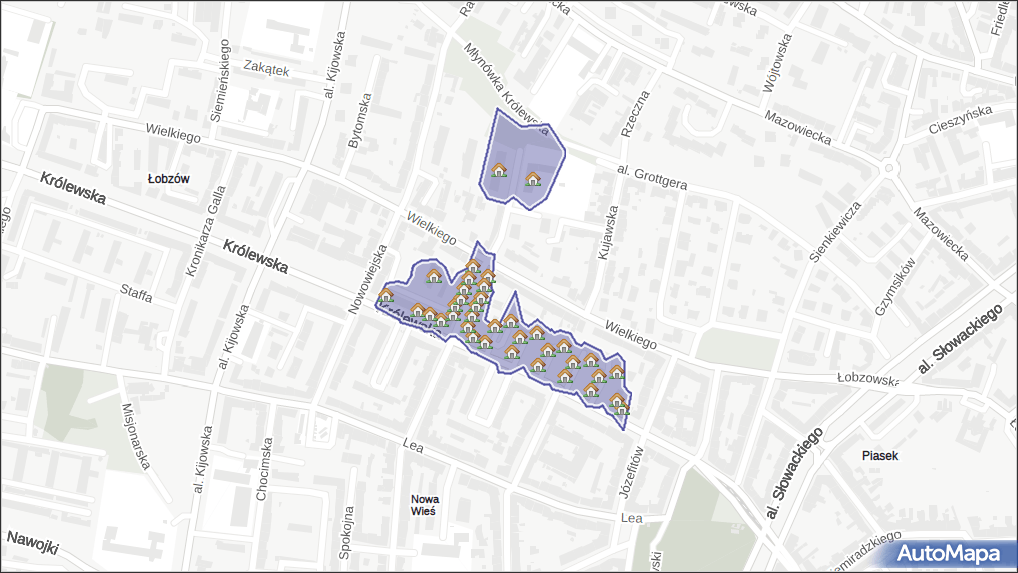The height and width of the screenshot is (573, 1018).
Task: Select the Królewska label below Łobzów
Action: tap(73, 188)
